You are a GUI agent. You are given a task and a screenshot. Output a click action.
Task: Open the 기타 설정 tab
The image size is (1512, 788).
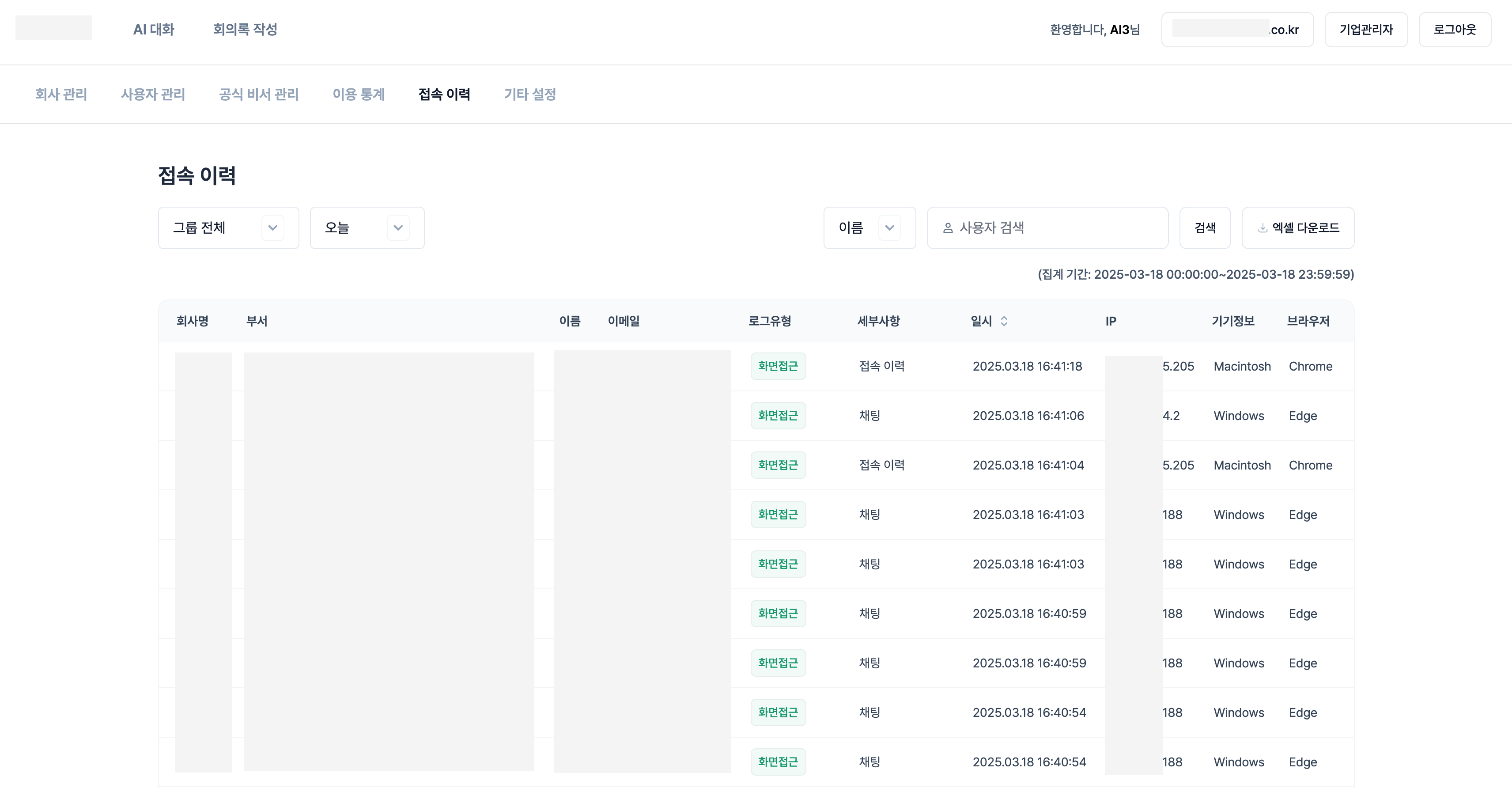pos(530,94)
